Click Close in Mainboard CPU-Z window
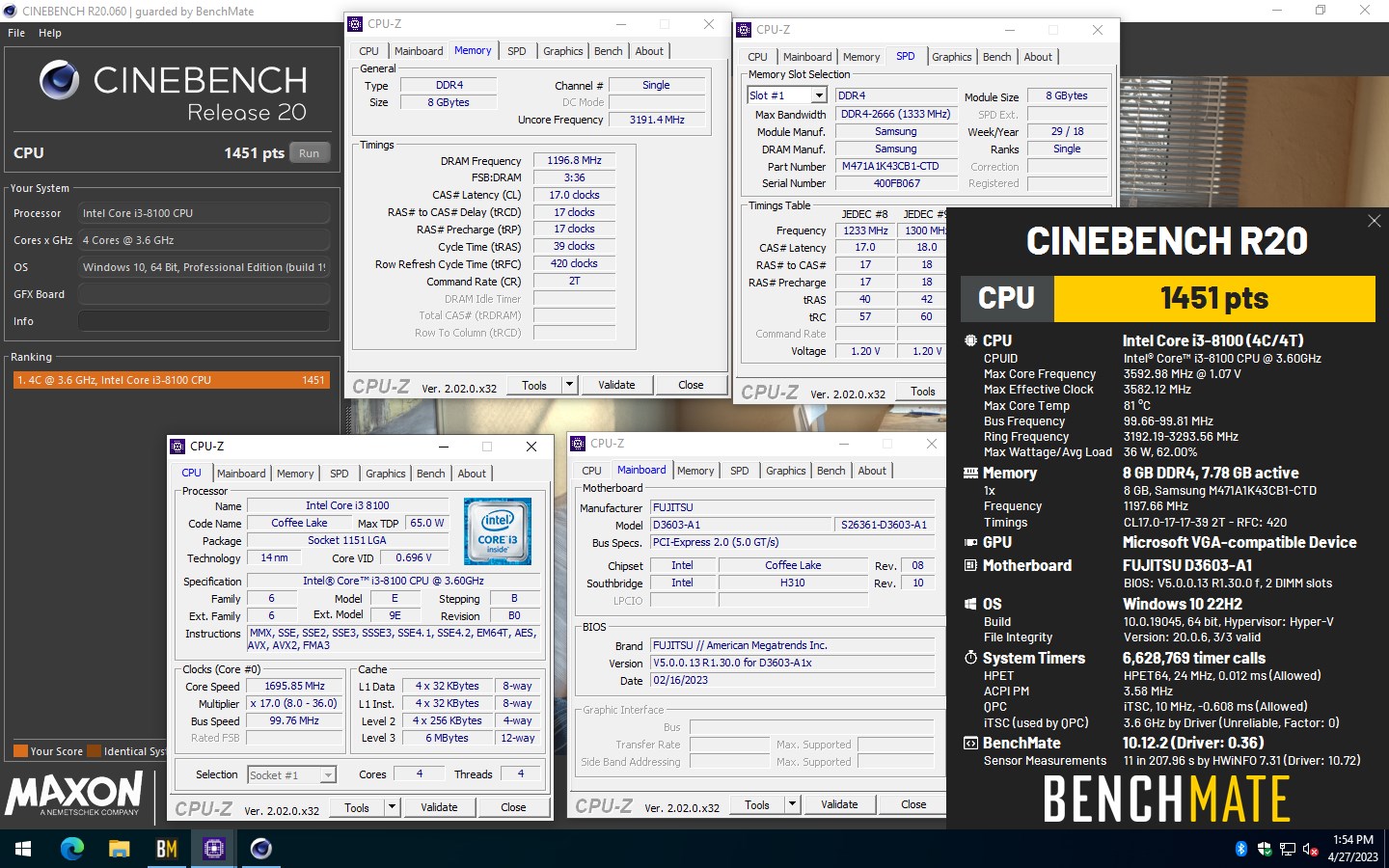This screenshot has height=868, width=1389. pyautogui.click(x=913, y=804)
